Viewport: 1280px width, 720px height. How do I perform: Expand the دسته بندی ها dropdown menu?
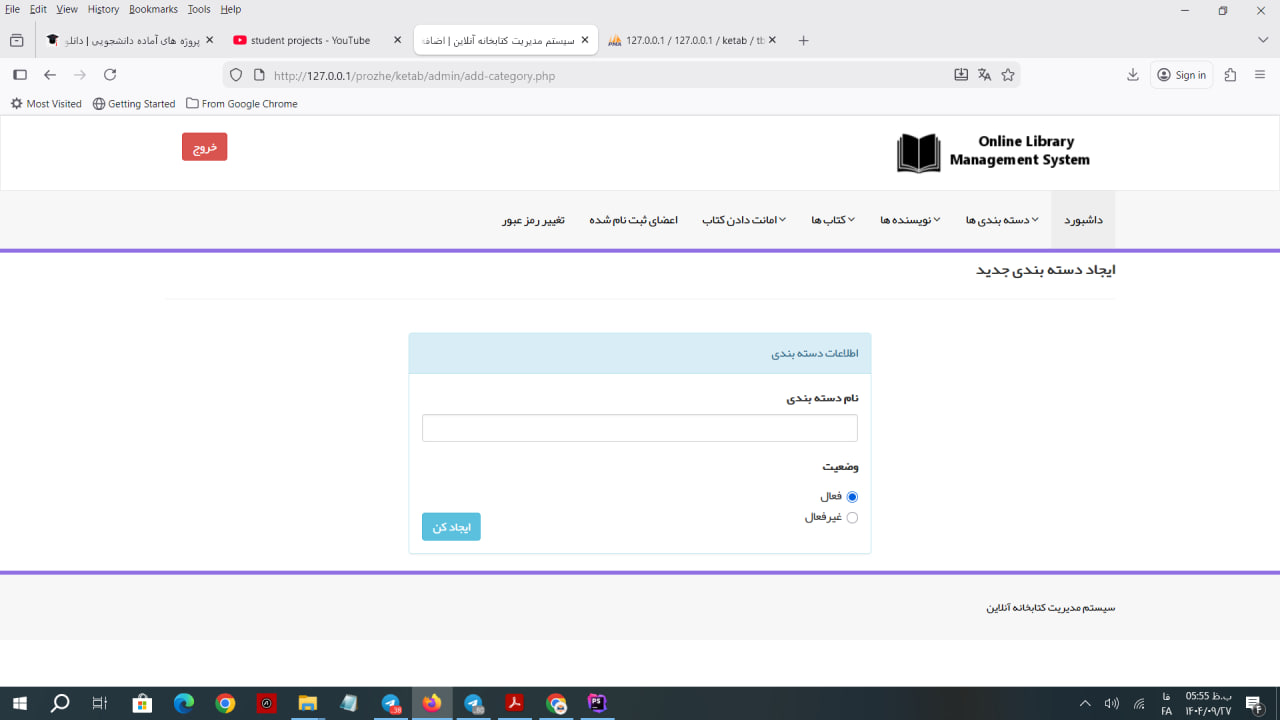point(1002,220)
